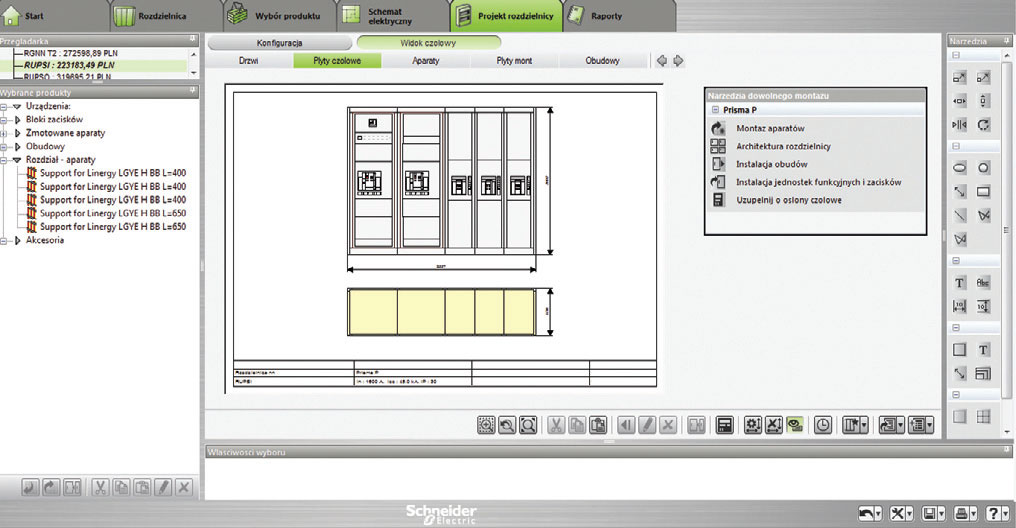Select RGNN T2 : 272598,89 PLN row

point(71,53)
